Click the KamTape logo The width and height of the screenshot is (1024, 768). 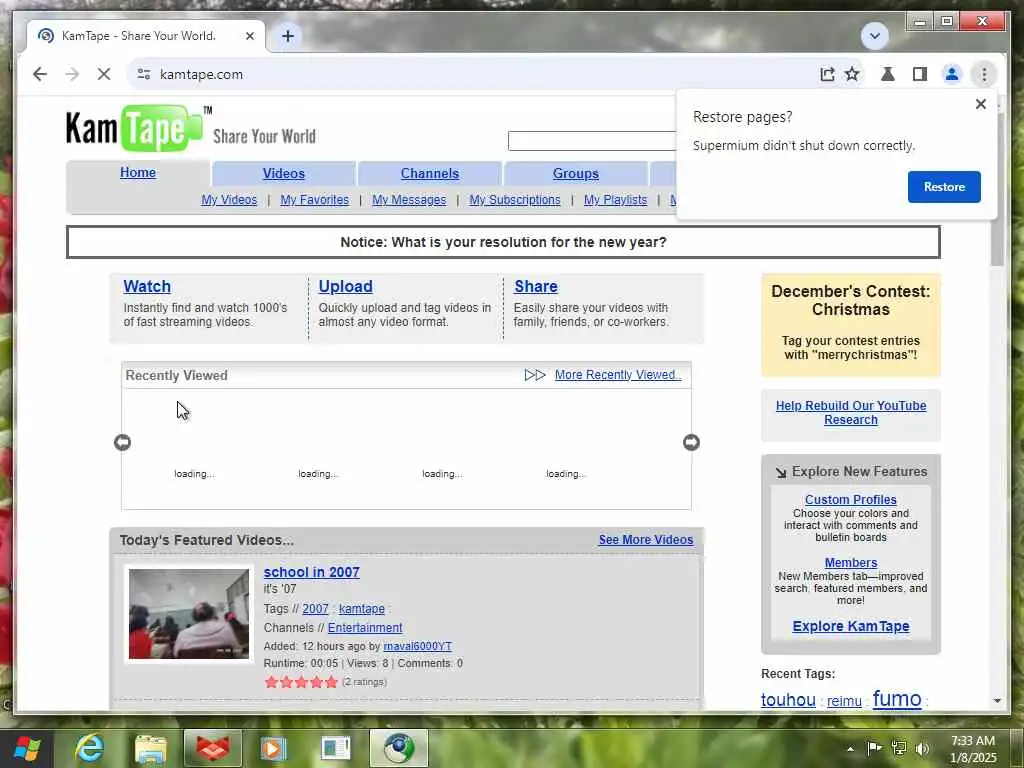click(x=140, y=128)
